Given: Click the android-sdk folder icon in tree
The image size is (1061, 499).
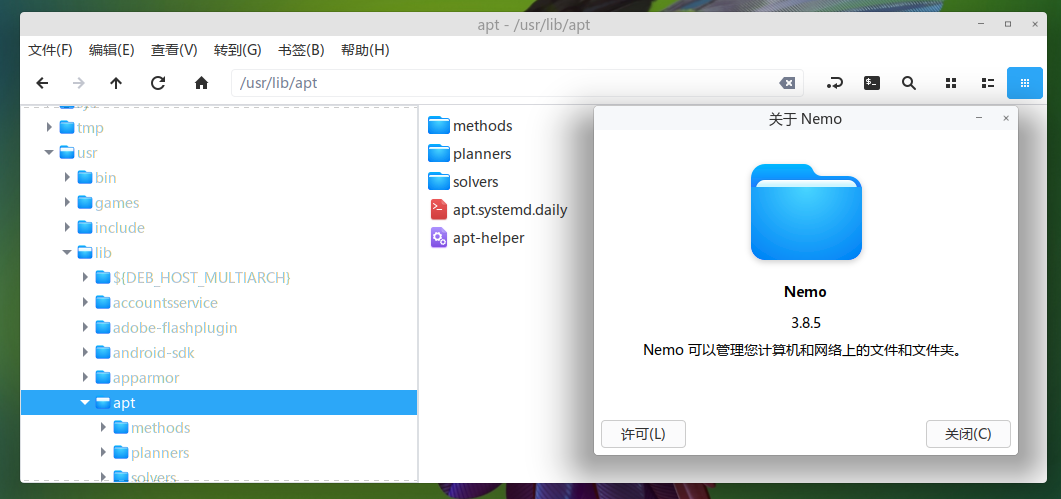Looking at the screenshot, I should (x=103, y=352).
